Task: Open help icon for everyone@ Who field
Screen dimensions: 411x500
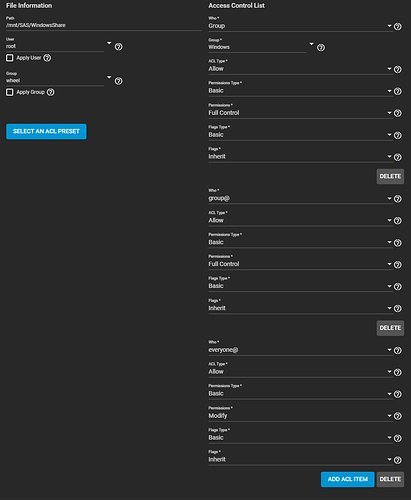Action: click(398, 350)
